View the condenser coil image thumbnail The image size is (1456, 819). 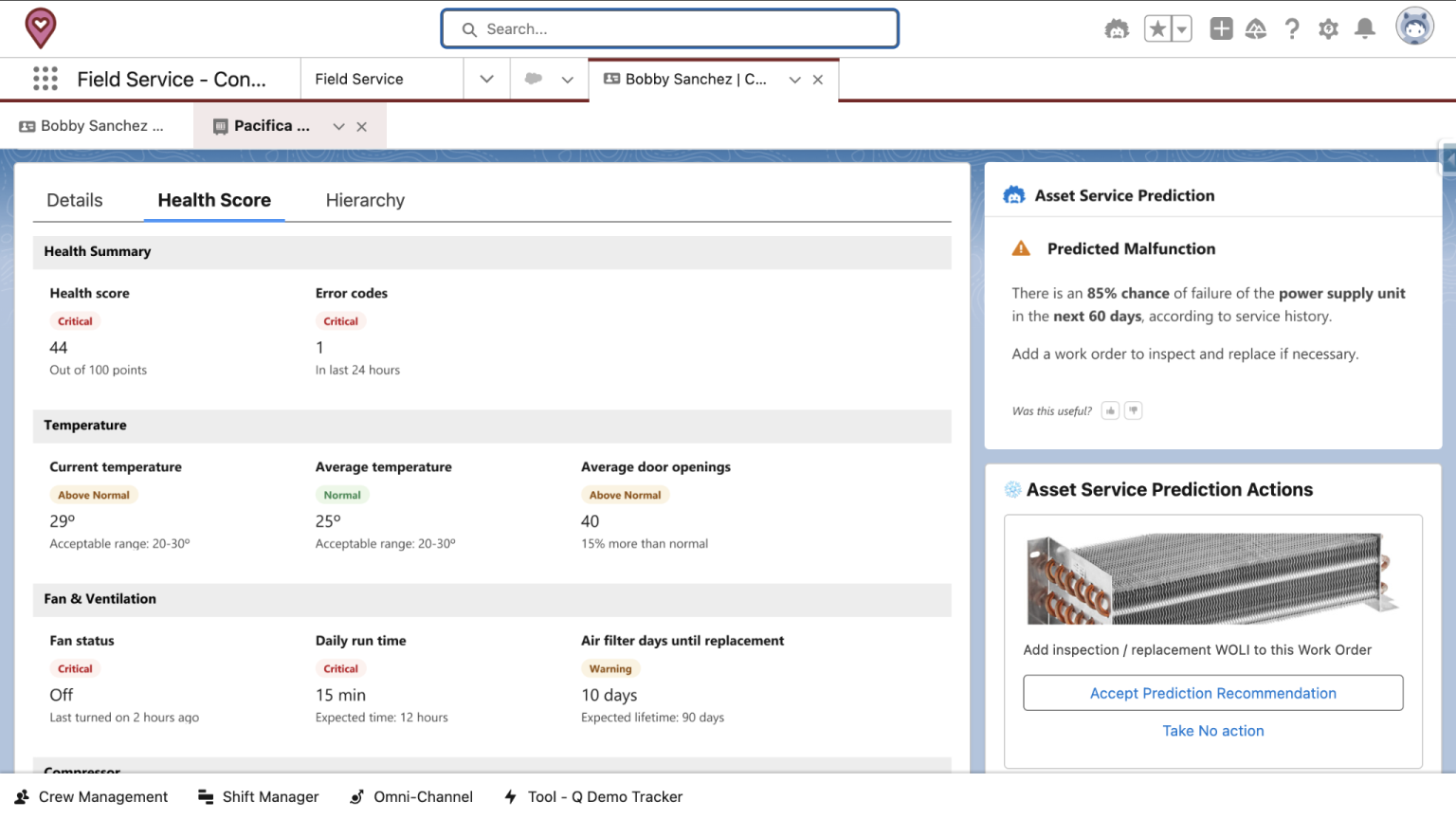[x=1213, y=579]
